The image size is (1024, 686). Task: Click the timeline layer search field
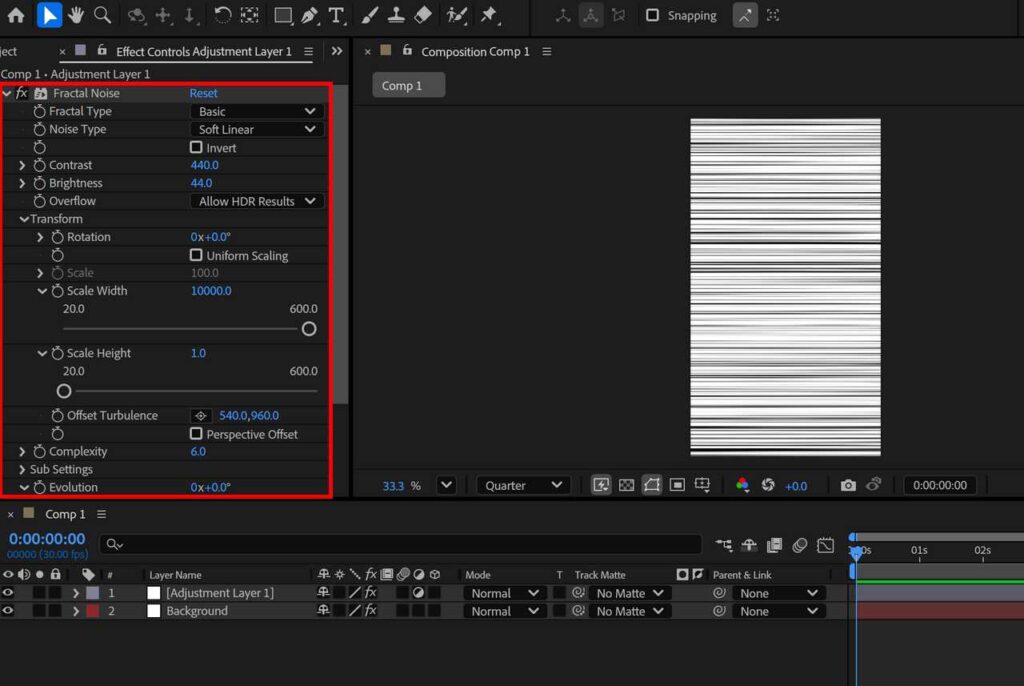(x=400, y=544)
